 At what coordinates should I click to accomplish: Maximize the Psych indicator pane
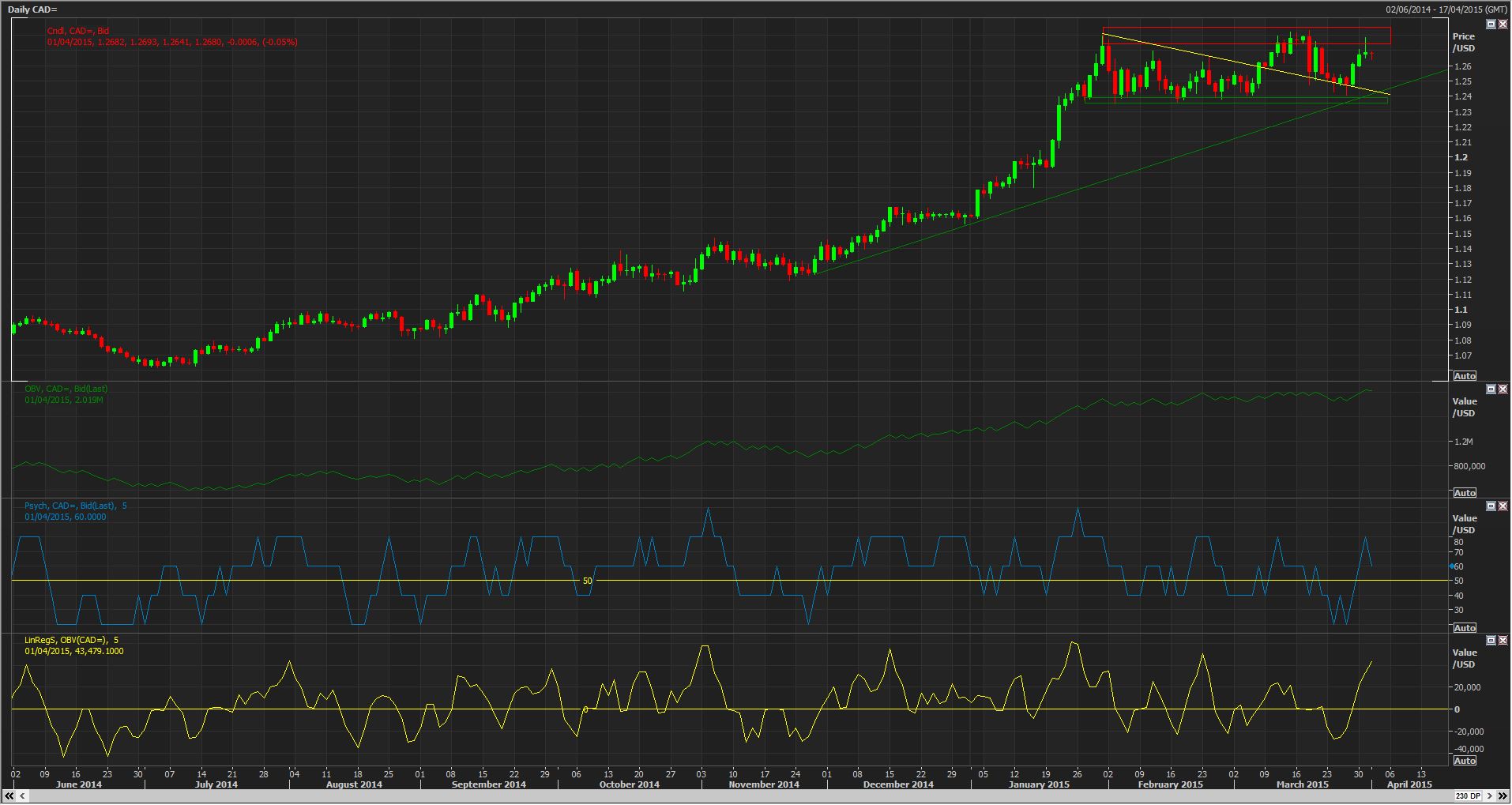click(x=1491, y=506)
